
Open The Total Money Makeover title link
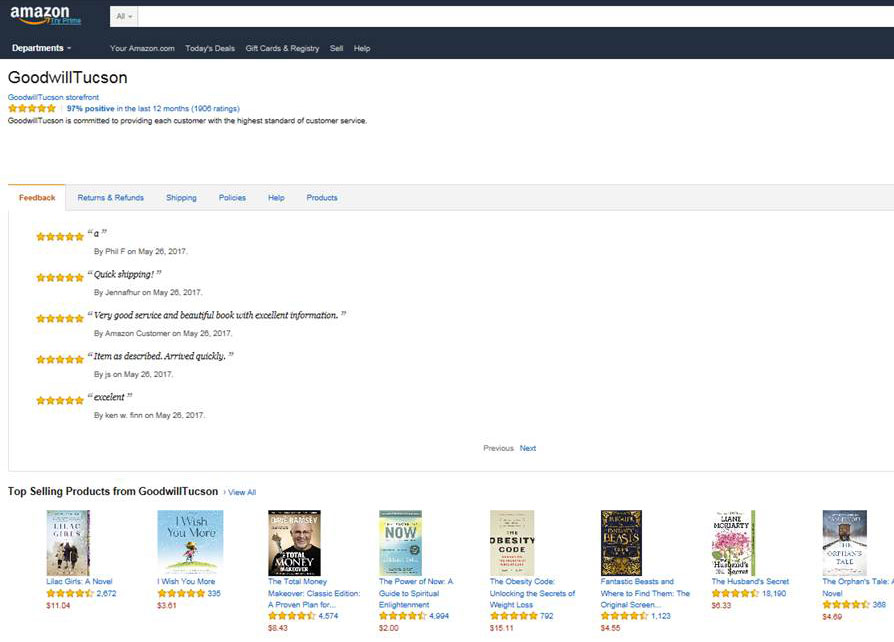tap(314, 593)
